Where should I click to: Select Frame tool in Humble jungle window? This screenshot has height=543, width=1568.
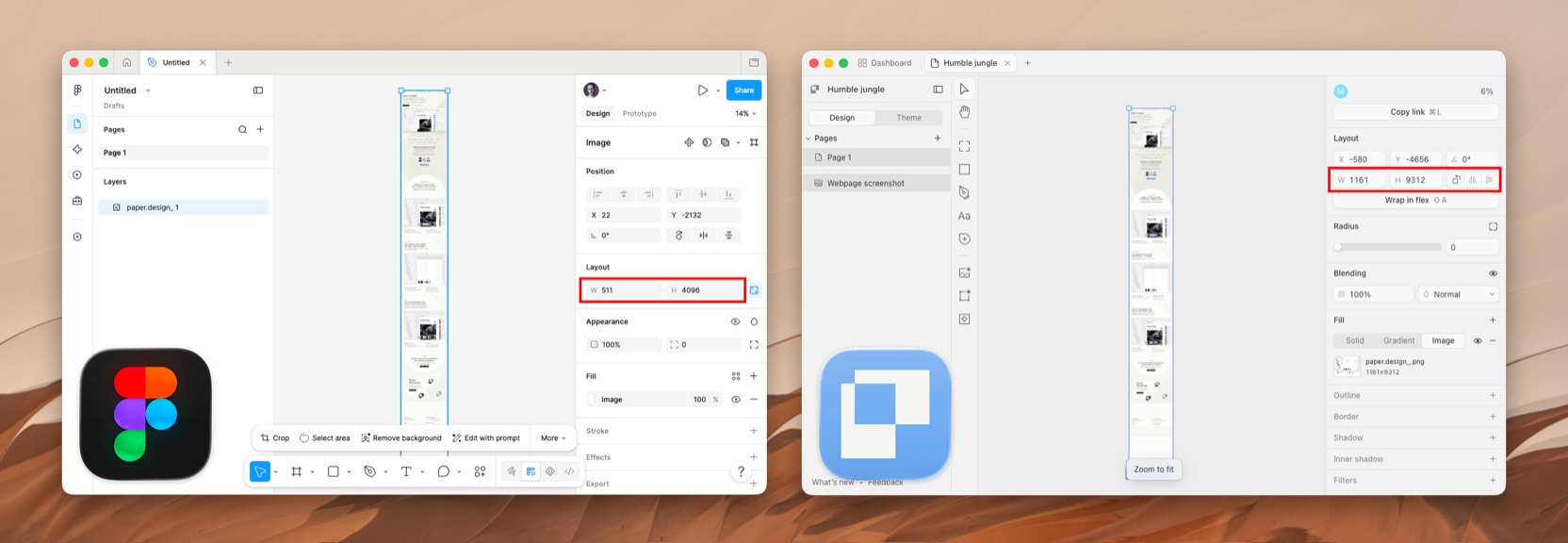point(964,146)
